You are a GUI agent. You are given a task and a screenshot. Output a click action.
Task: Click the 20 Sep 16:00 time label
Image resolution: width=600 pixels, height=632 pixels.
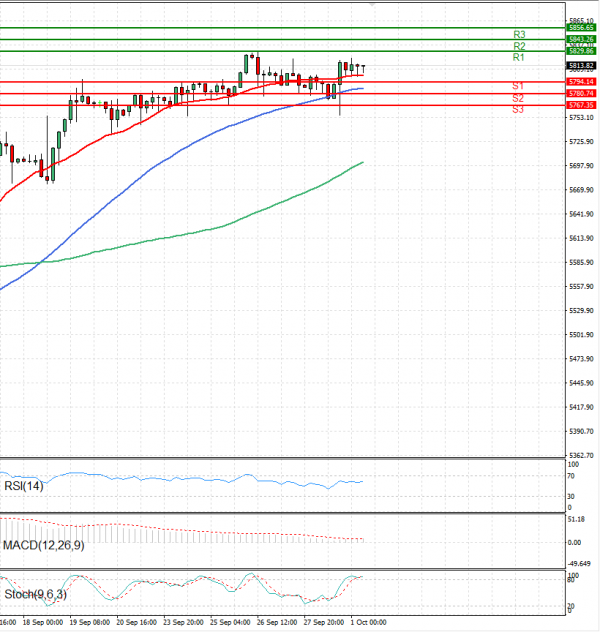click(136, 622)
